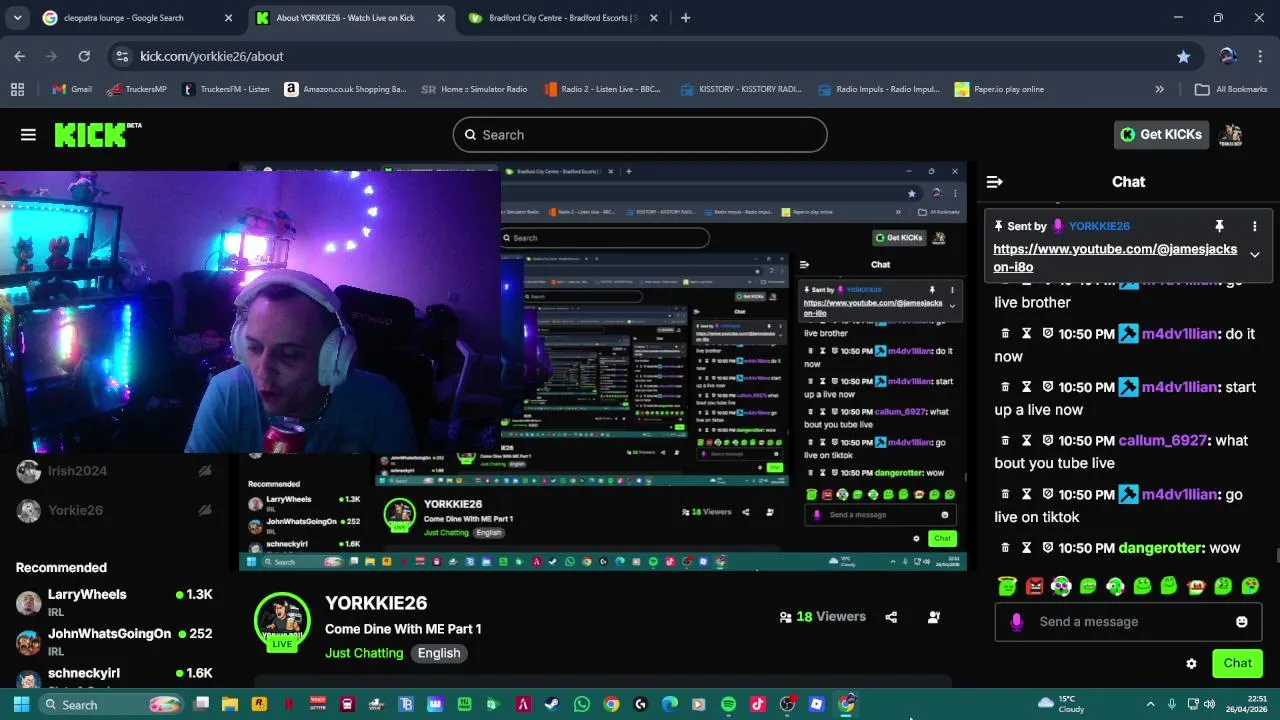The image size is (1280, 720).
Task: Click username dangerotter in chat
Action: coord(1160,548)
